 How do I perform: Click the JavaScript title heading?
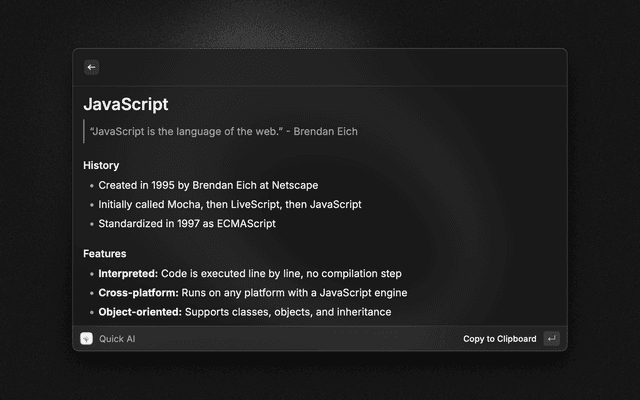[x=126, y=104]
